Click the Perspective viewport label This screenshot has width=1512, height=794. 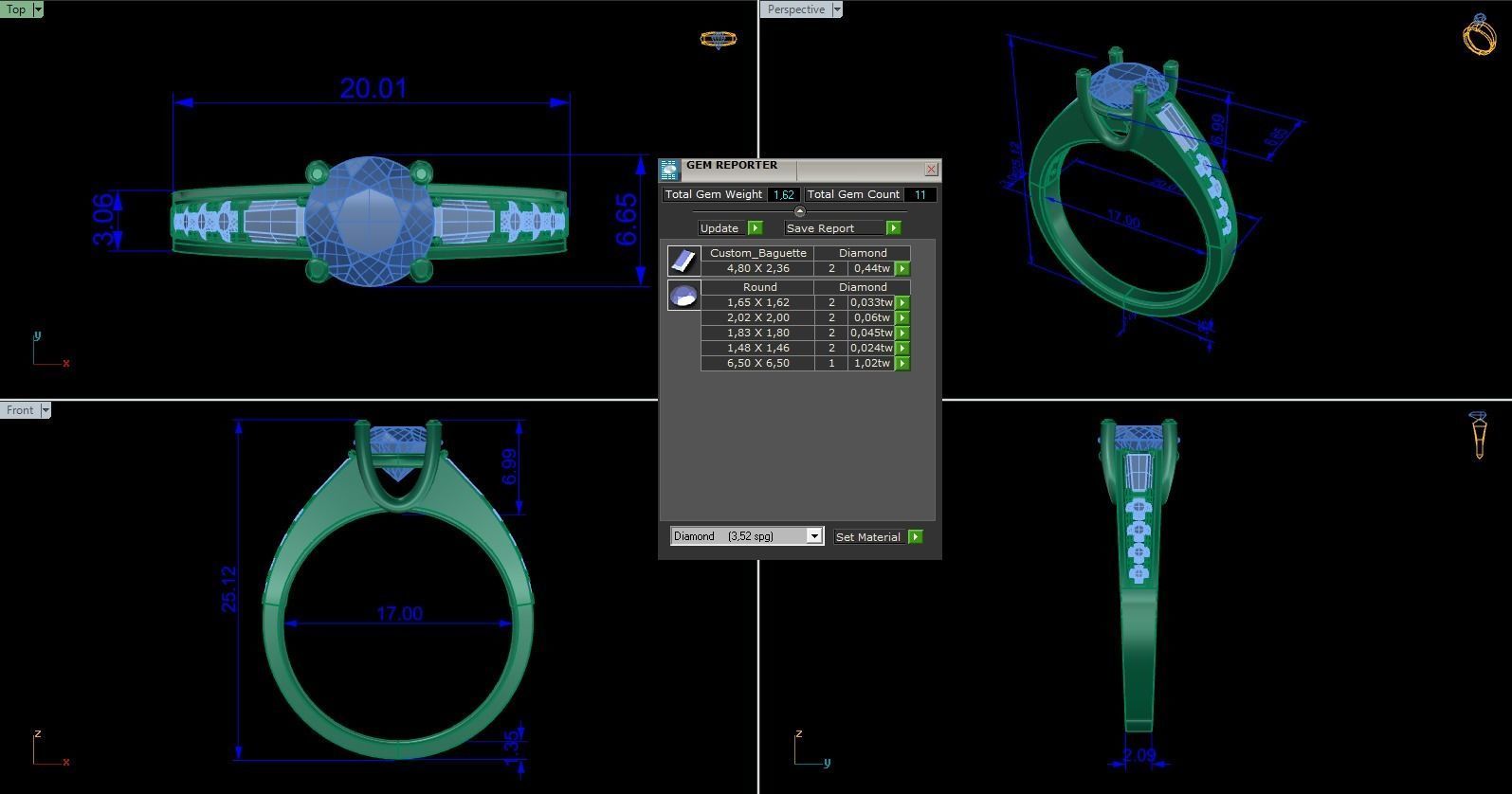(796, 9)
